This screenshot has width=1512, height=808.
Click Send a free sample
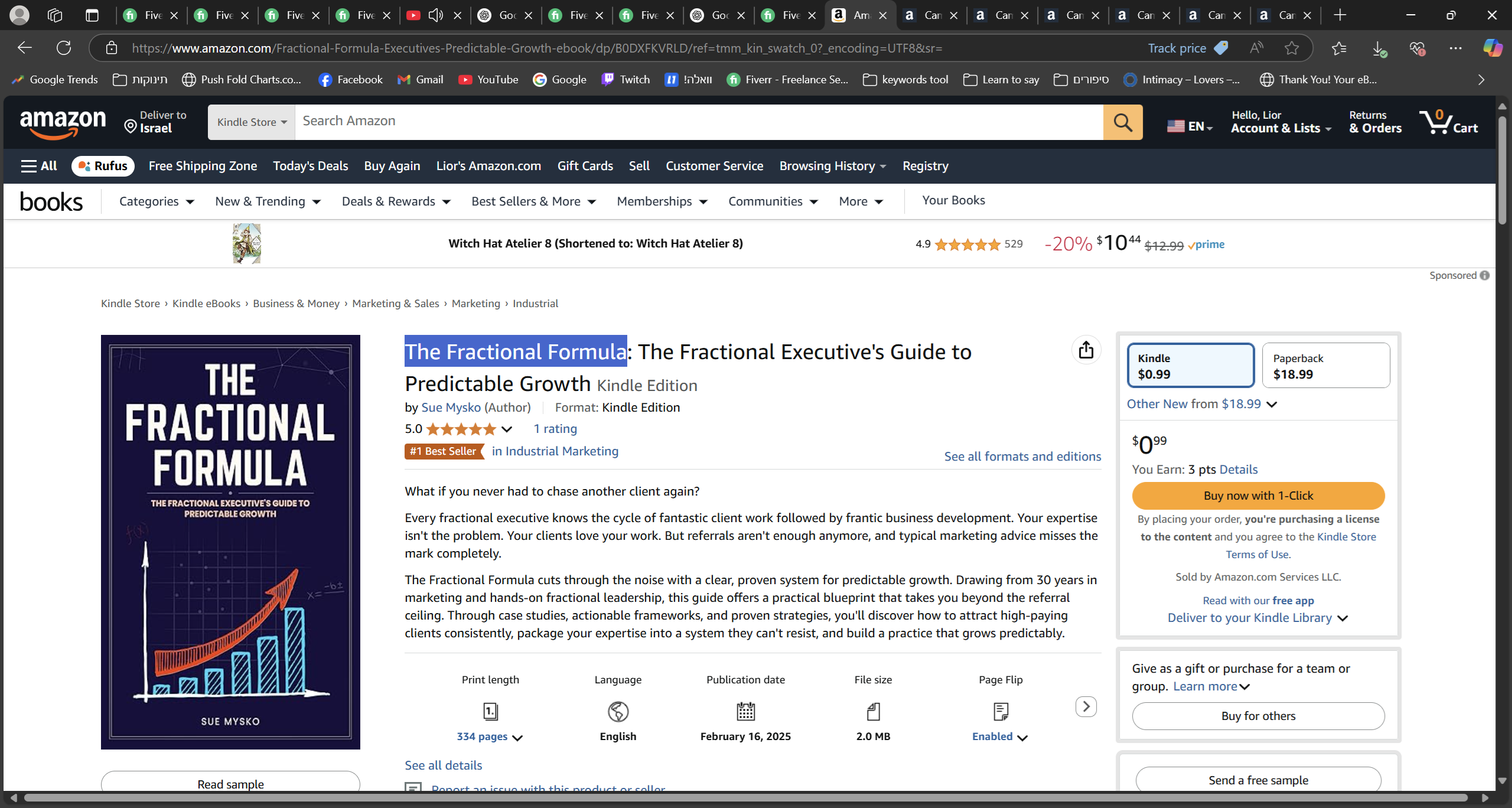(x=1258, y=780)
